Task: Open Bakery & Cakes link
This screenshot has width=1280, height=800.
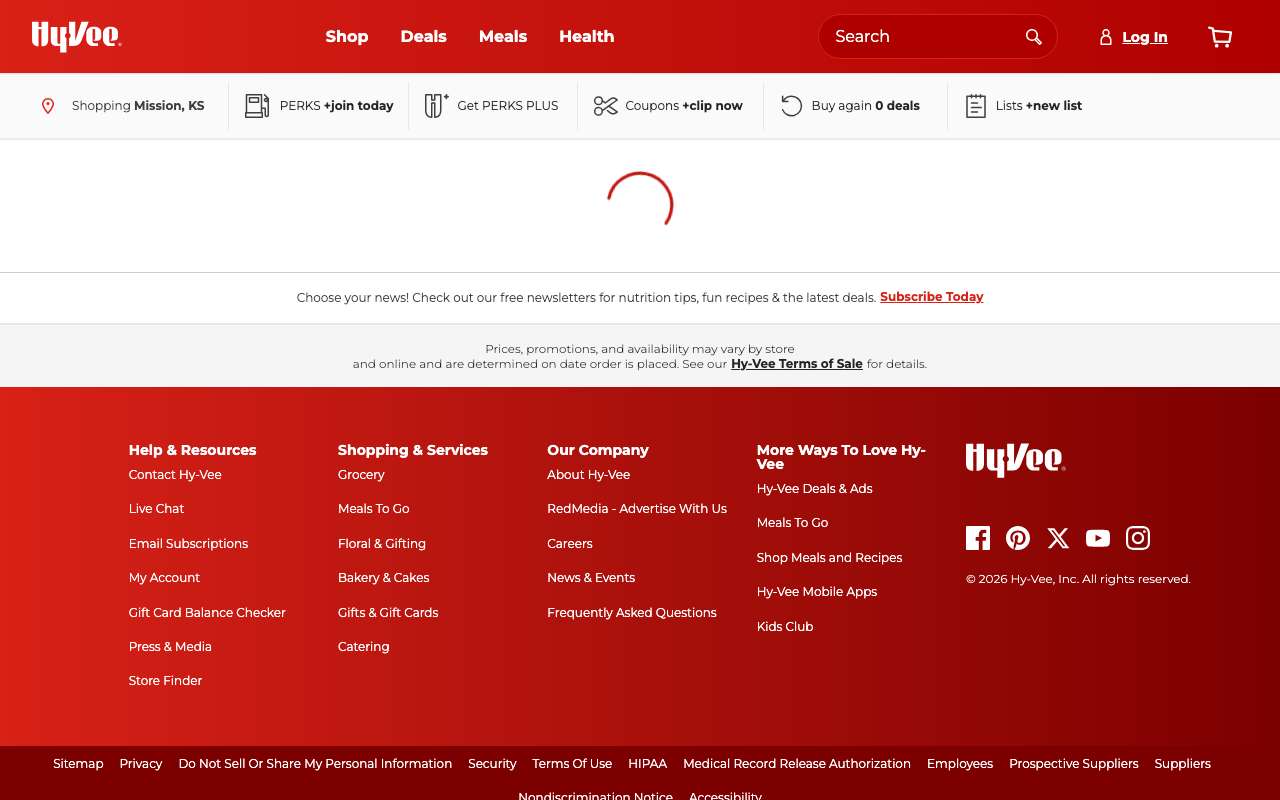Action: click(384, 578)
